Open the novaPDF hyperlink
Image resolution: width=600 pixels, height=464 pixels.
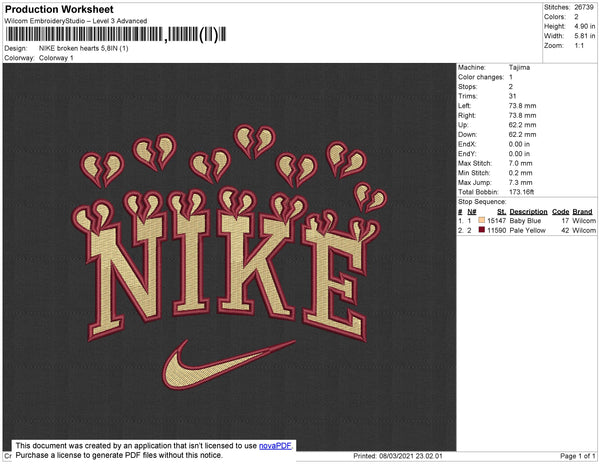(x=275, y=446)
